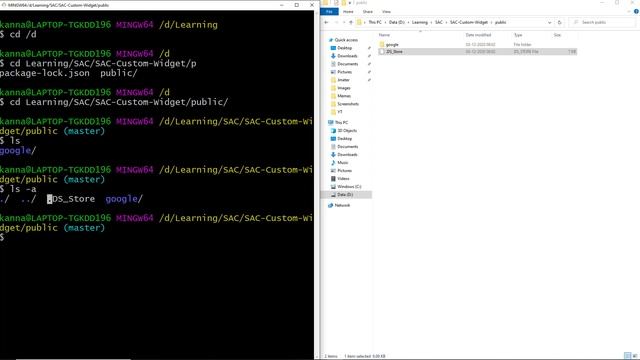Switch to details view icon in status bar
Screen dimensions: 640x360
tap(628, 356)
